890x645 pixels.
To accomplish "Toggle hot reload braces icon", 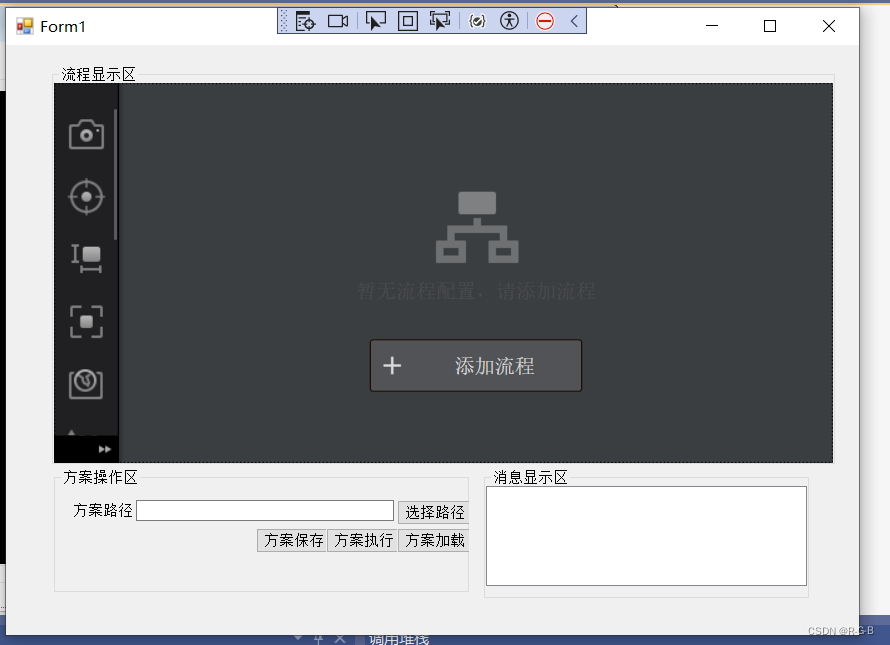I will pyautogui.click(x=477, y=22).
